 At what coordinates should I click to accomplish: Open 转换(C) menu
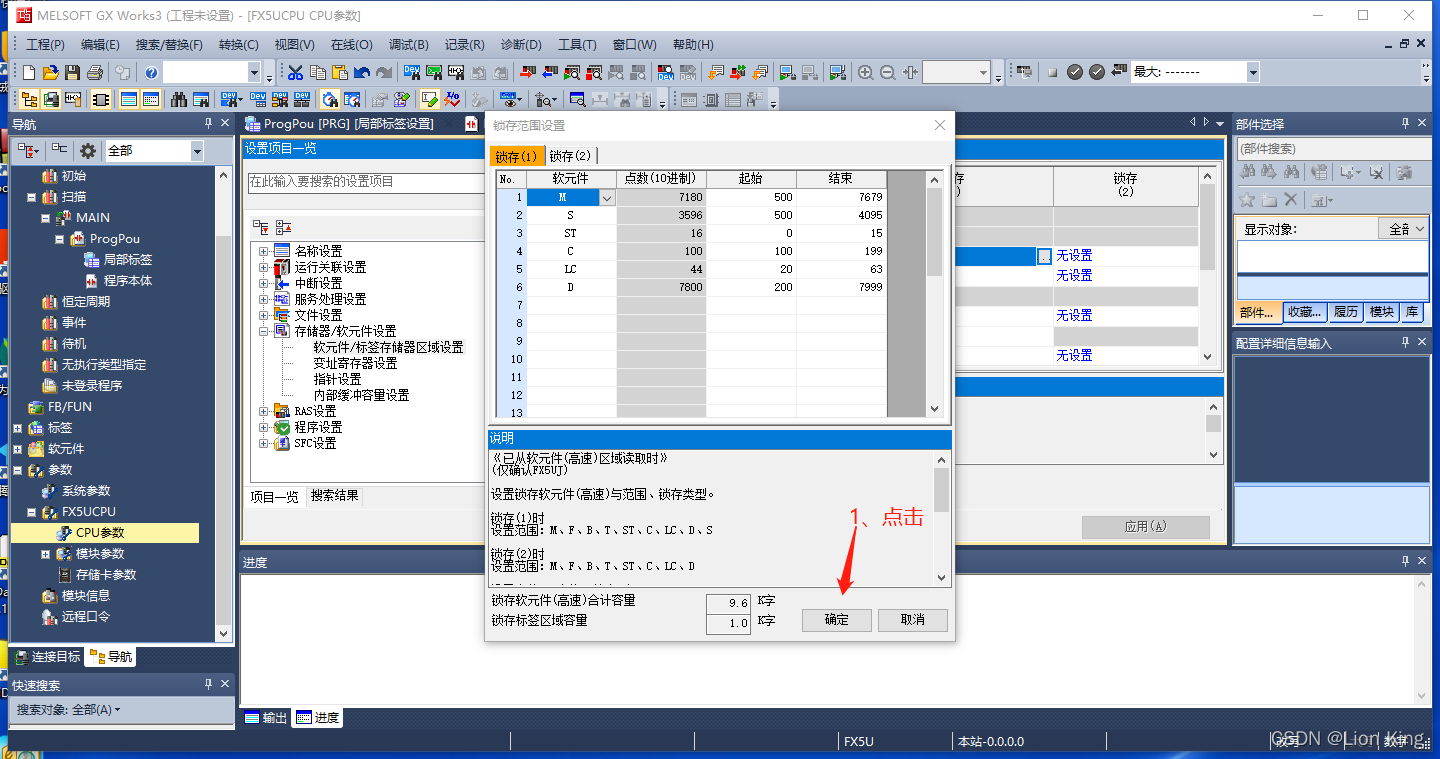(x=239, y=45)
